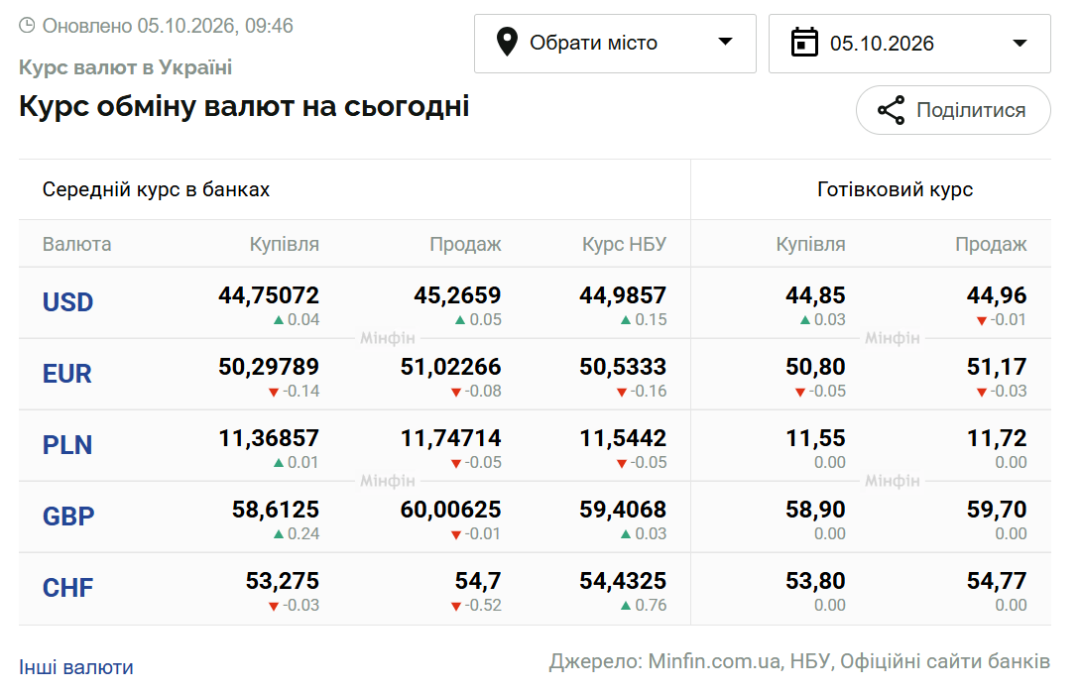Image resolution: width=1080 pixels, height=691 pixels.
Task: Select Середній курс в банках header
Action: (156, 189)
